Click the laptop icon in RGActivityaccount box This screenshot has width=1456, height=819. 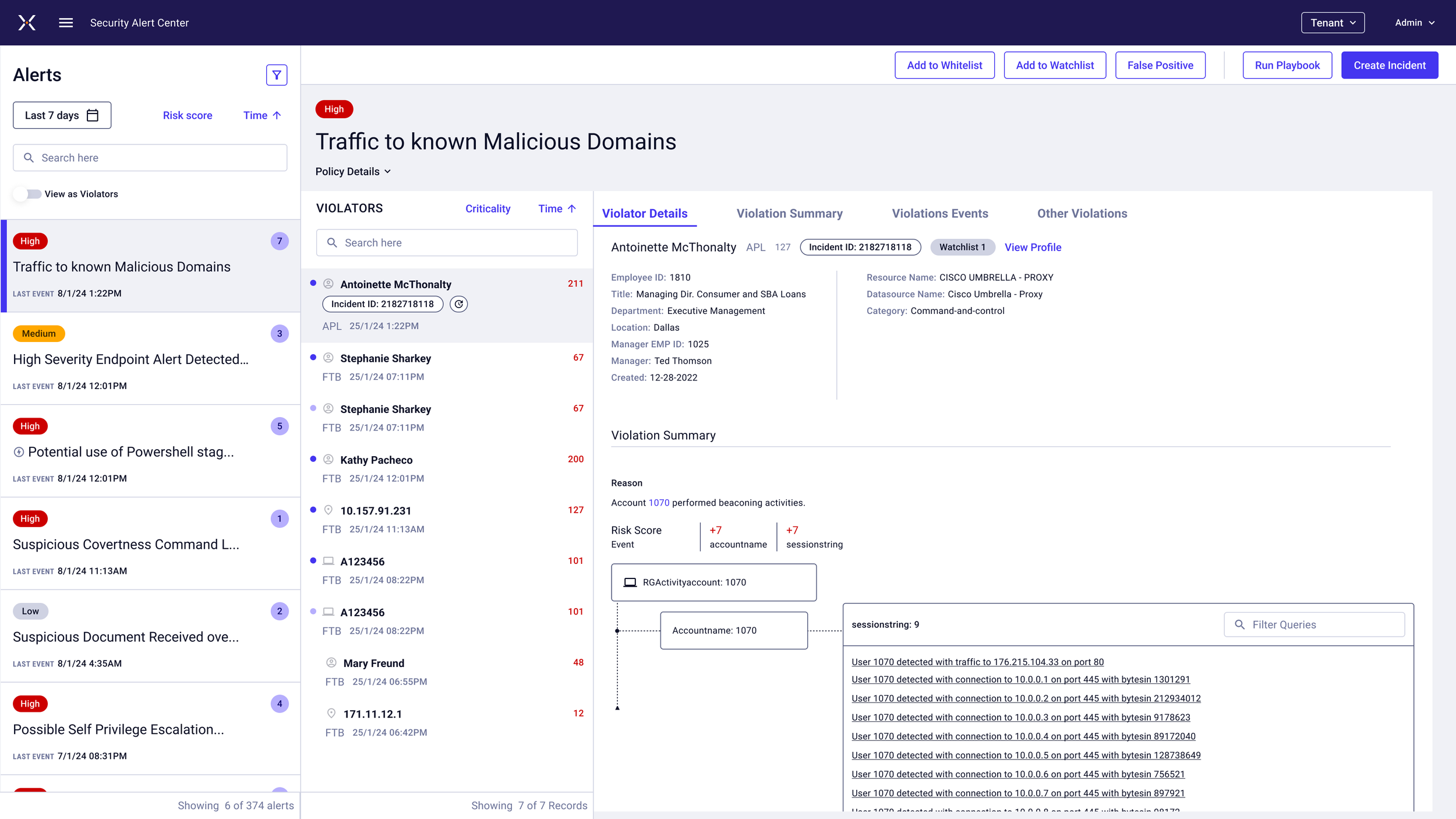pyautogui.click(x=630, y=583)
